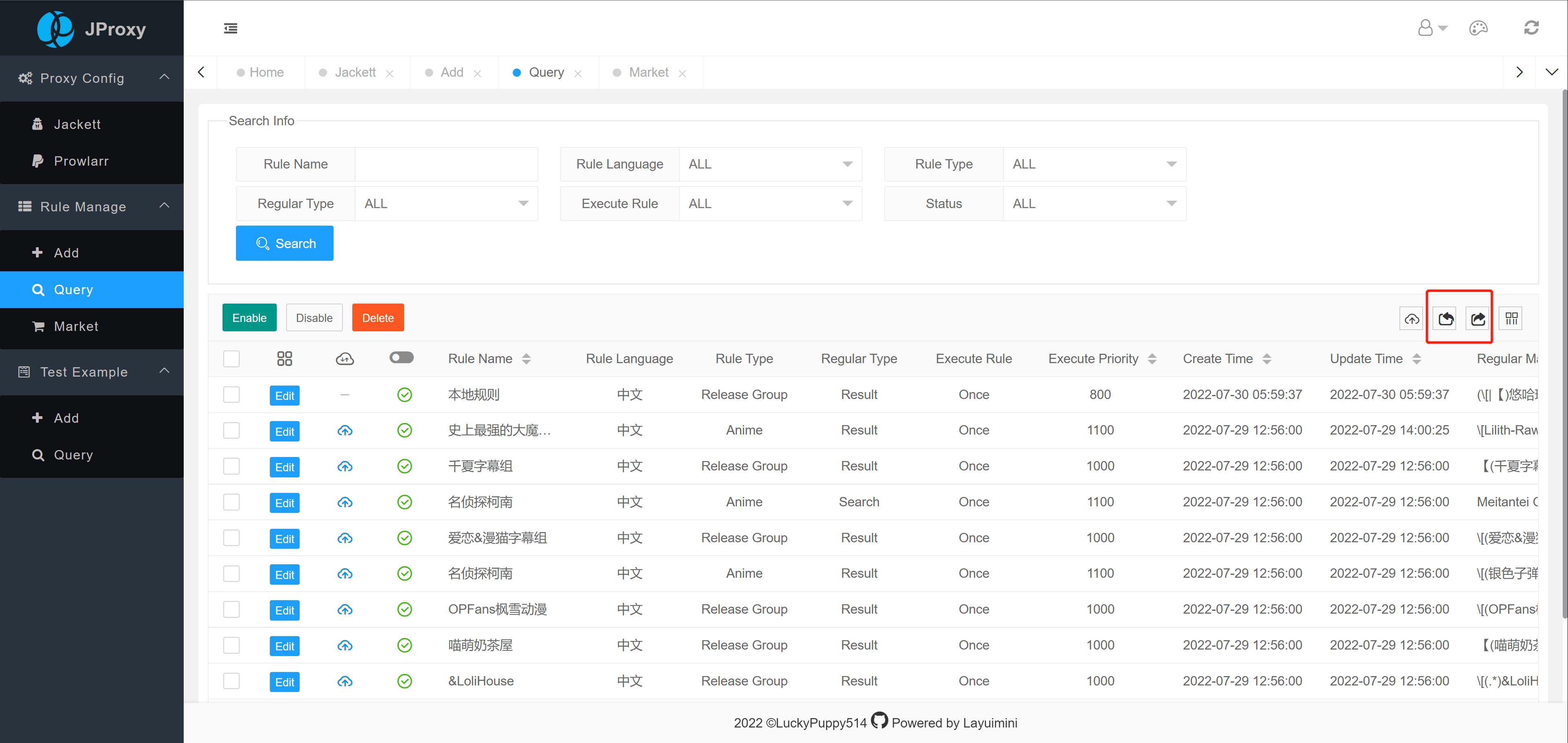The image size is (1568, 743).
Task: Open the theme palette icon
Action: pyautogui.click(x=1478, y=28)
